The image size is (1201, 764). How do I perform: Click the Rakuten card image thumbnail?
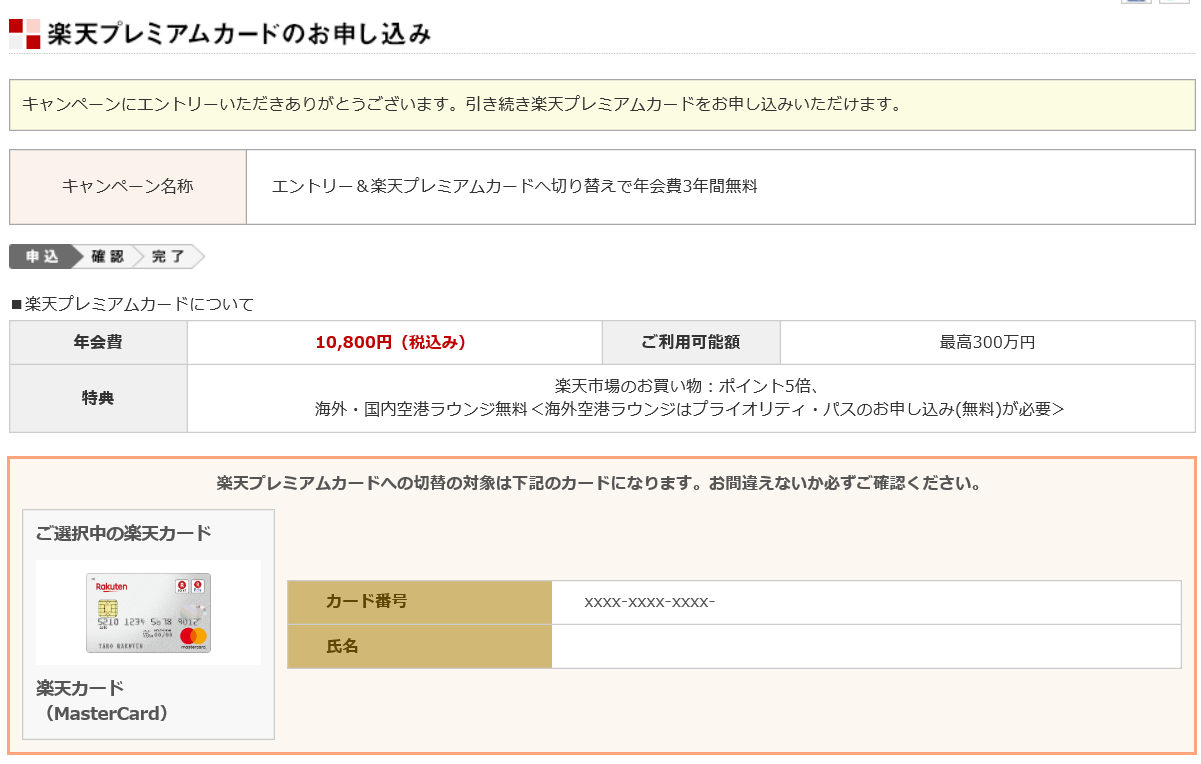[x=148, y=613]
